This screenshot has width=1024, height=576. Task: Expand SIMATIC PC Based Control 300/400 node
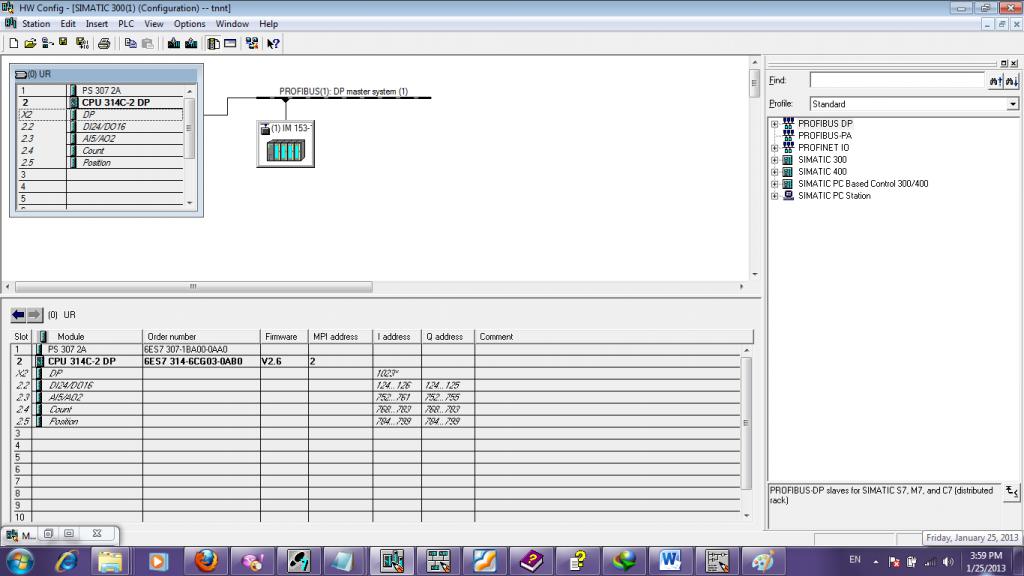(775, 184)
